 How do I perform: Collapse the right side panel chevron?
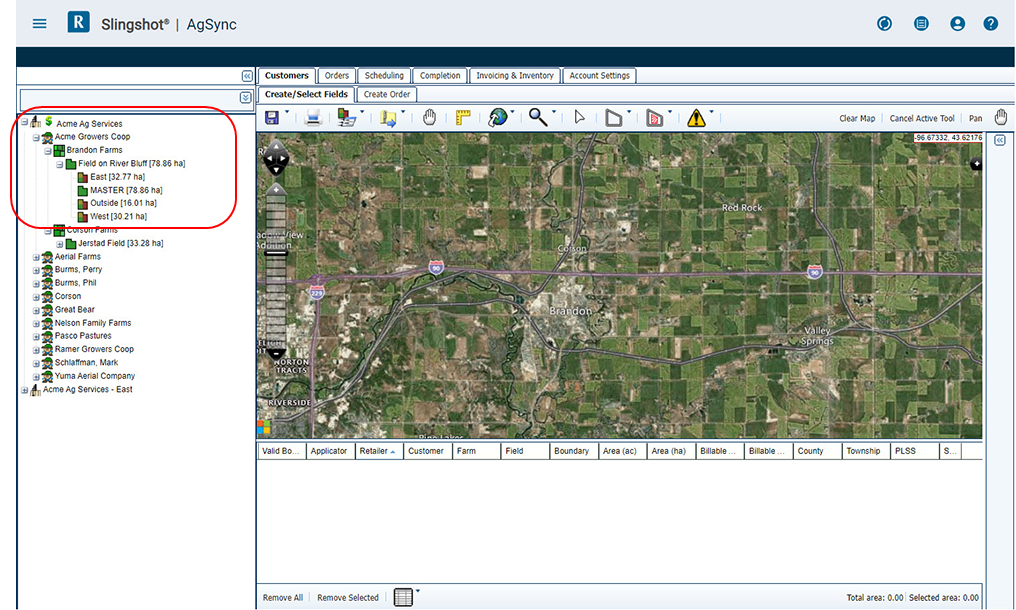point(1000,140)
